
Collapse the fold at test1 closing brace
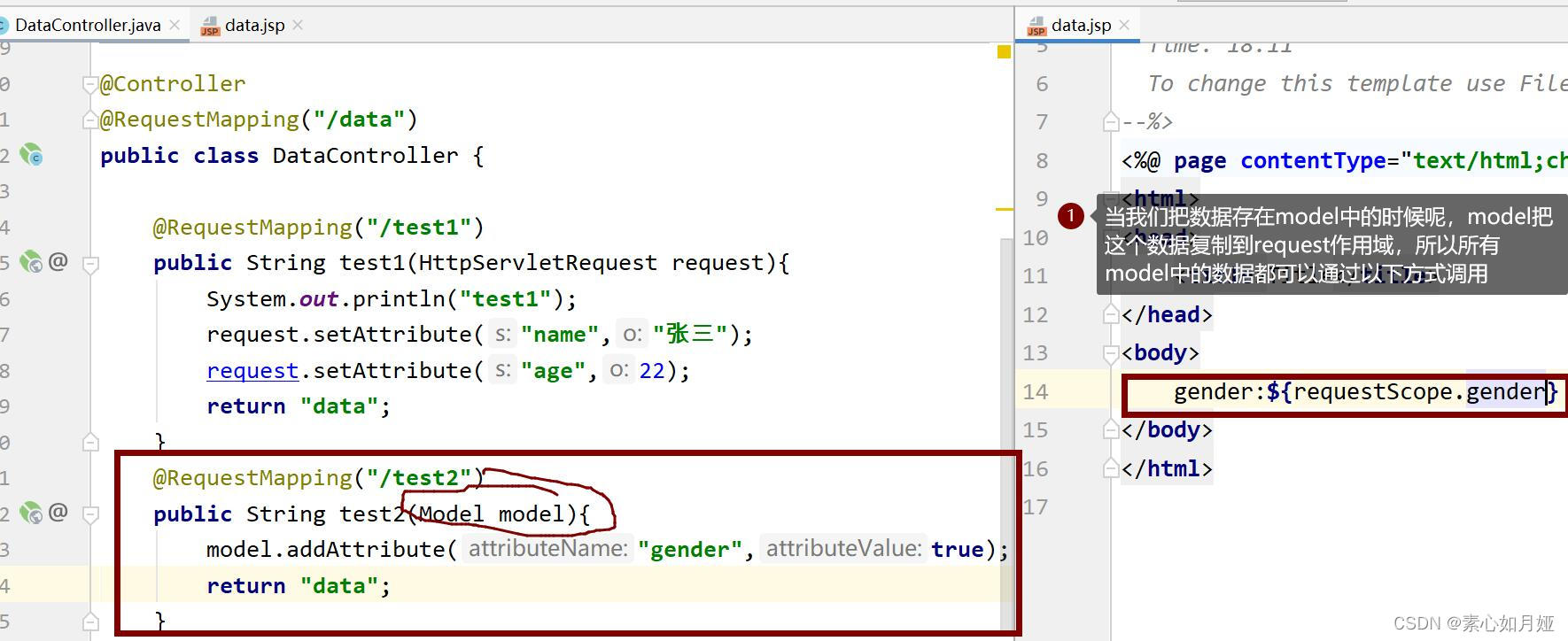(x=89, y=441)
